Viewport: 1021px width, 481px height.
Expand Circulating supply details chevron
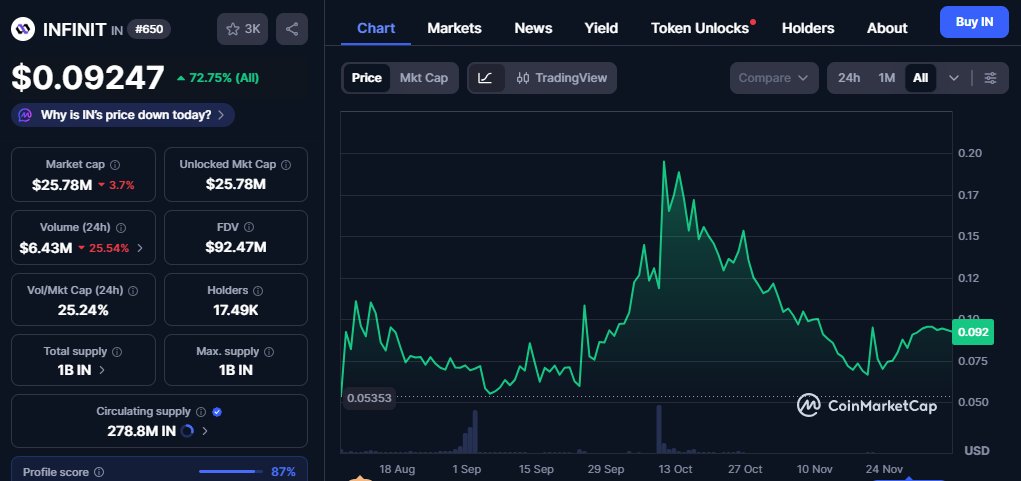pos(205,431)
